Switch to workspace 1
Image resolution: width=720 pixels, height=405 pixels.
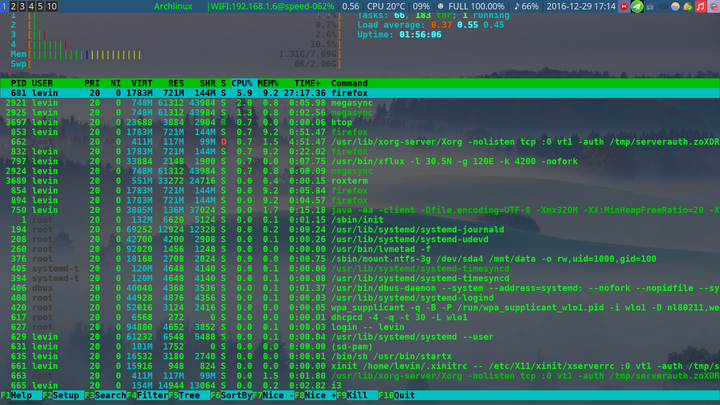click(4, 6)
